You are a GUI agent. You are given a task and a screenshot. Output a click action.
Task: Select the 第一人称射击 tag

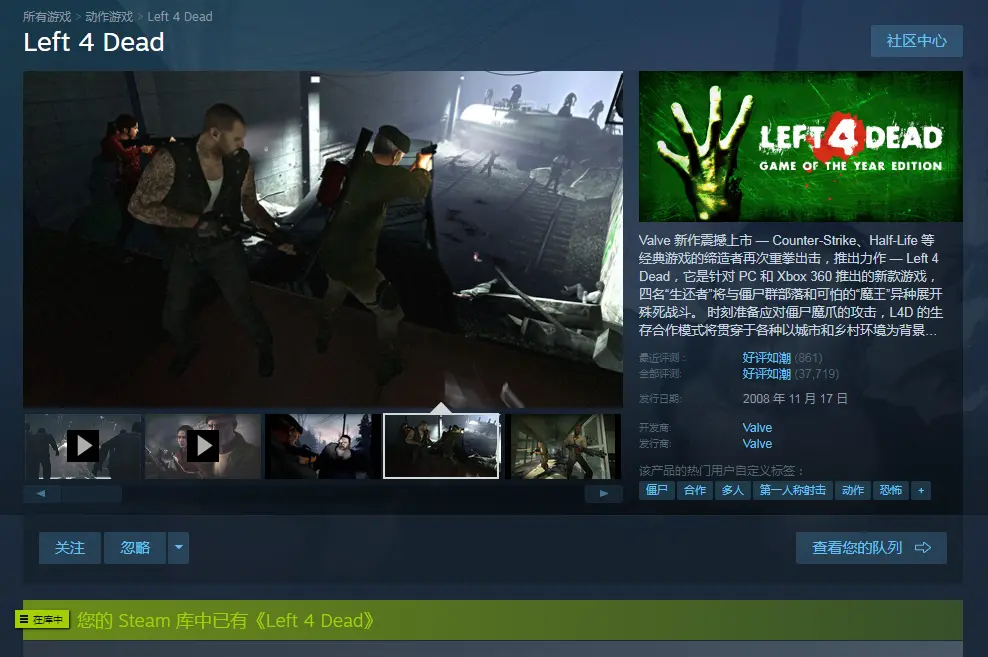[793, 490]
